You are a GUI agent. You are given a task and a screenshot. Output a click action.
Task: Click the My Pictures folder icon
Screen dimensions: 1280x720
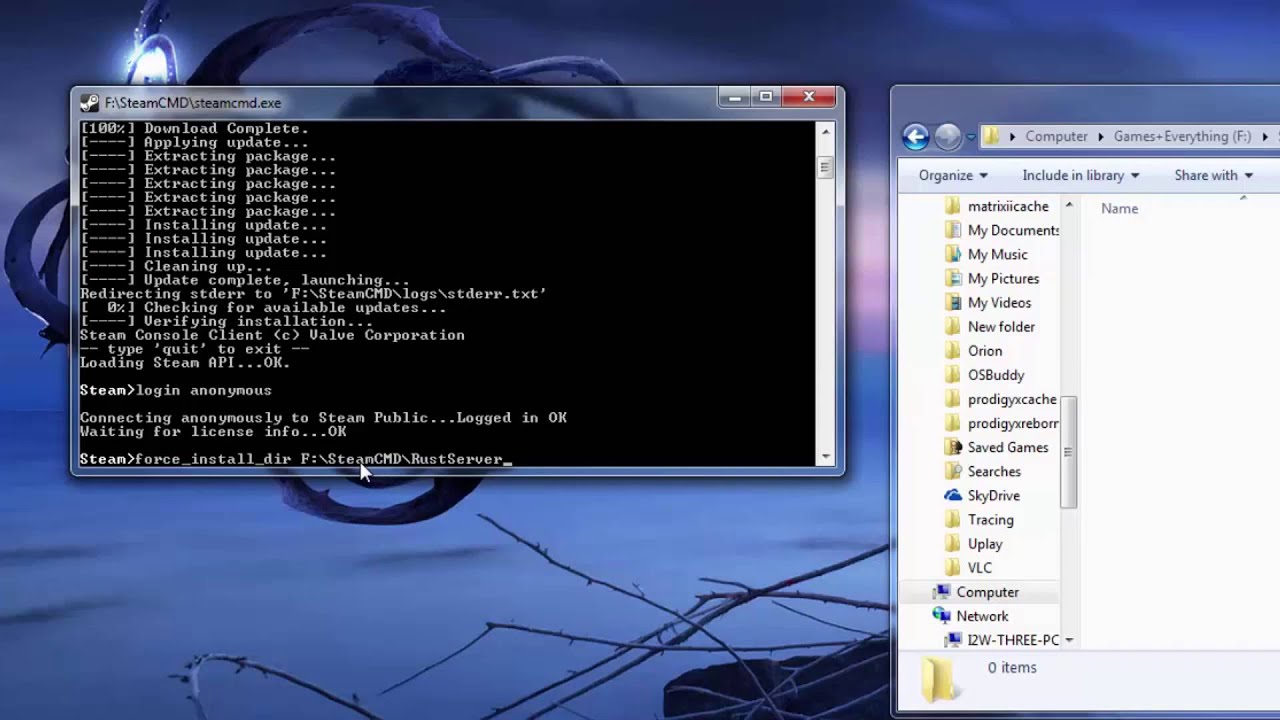[x=953, y=278]
